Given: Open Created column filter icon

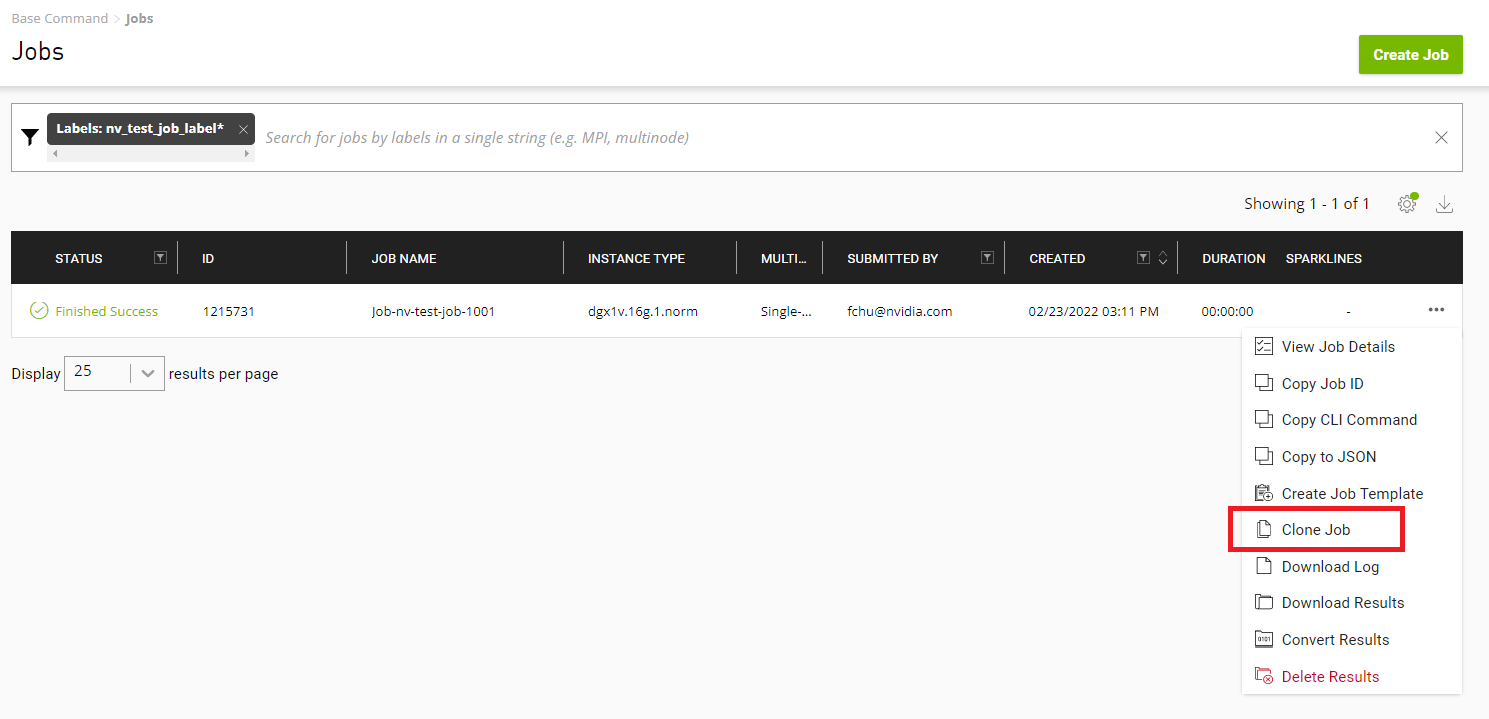Looking at the screenshot, I should coord(1143,258).
